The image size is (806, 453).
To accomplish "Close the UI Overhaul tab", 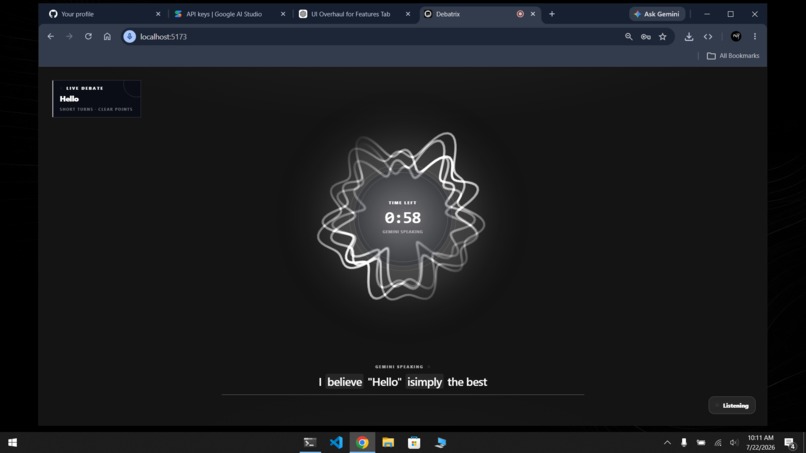I will 408,14.
